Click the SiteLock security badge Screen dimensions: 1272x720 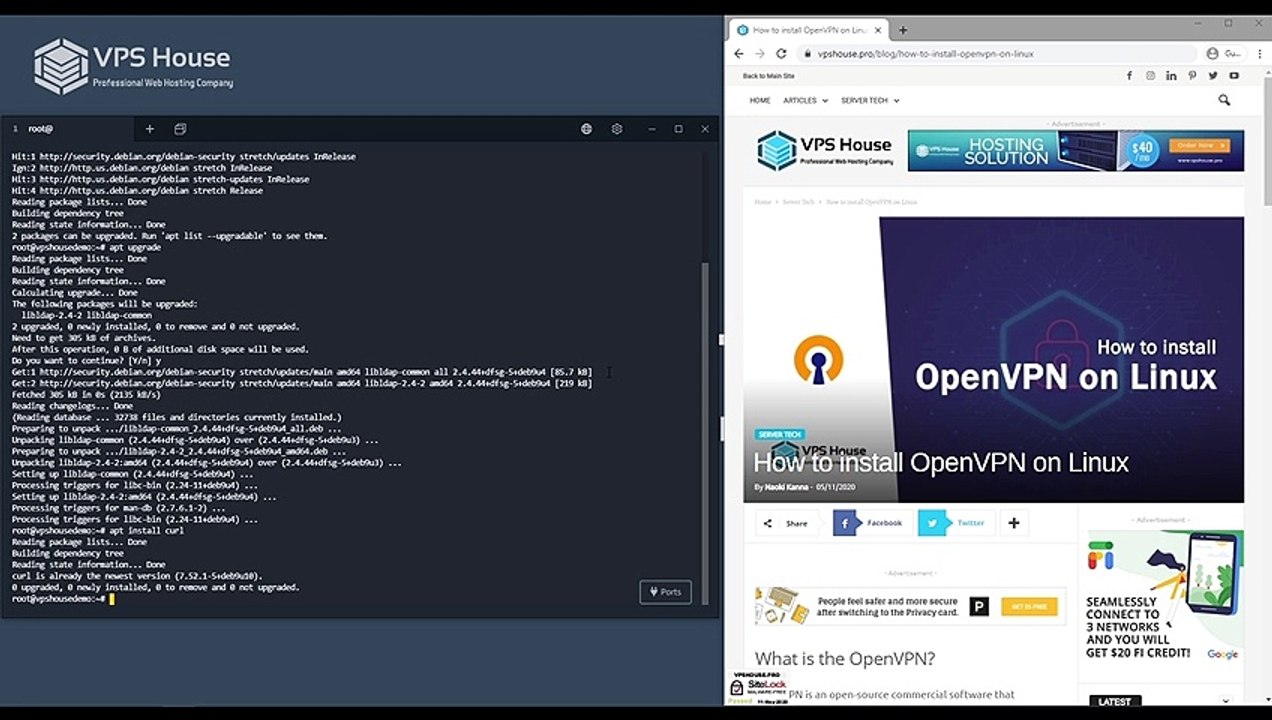click(x=757, y=688)
